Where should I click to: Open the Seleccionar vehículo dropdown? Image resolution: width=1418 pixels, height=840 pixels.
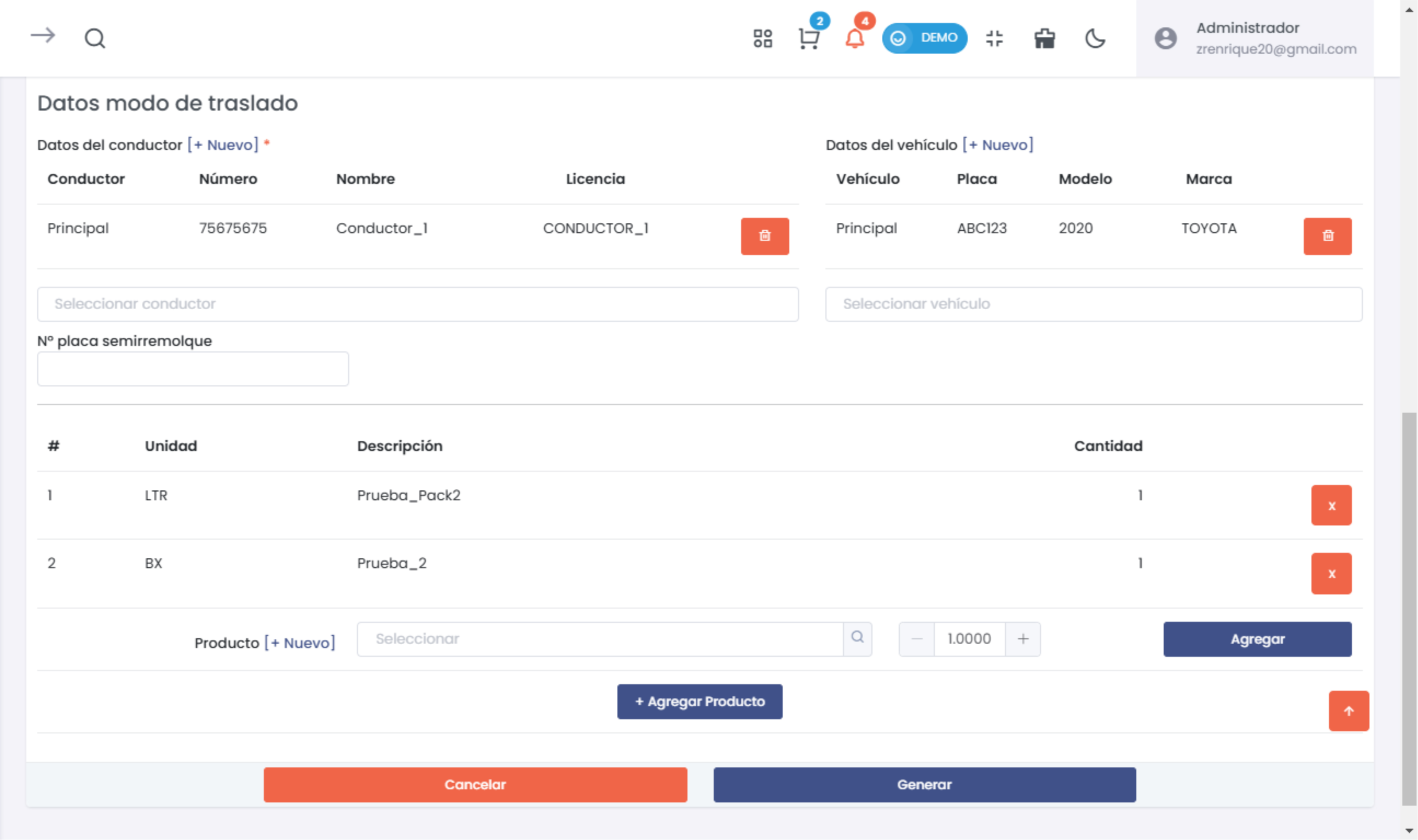(1093, 304)
